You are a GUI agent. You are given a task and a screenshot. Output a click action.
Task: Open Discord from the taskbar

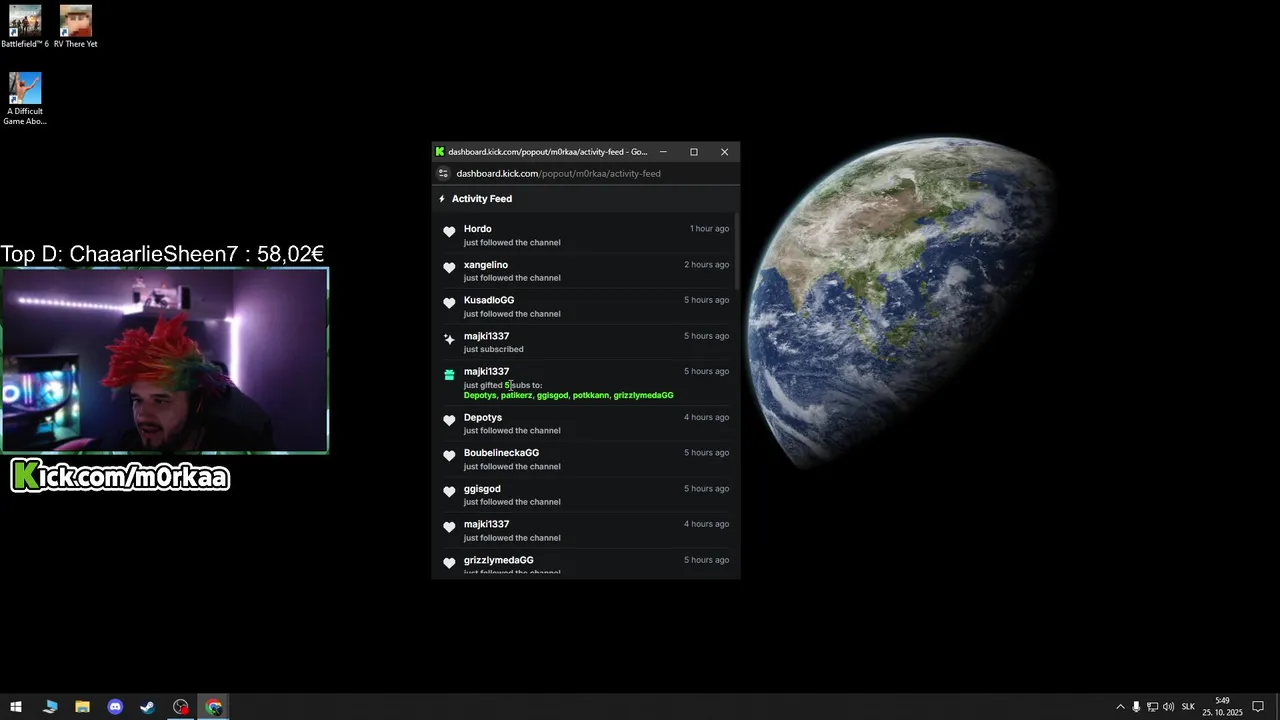click(115, 707)
